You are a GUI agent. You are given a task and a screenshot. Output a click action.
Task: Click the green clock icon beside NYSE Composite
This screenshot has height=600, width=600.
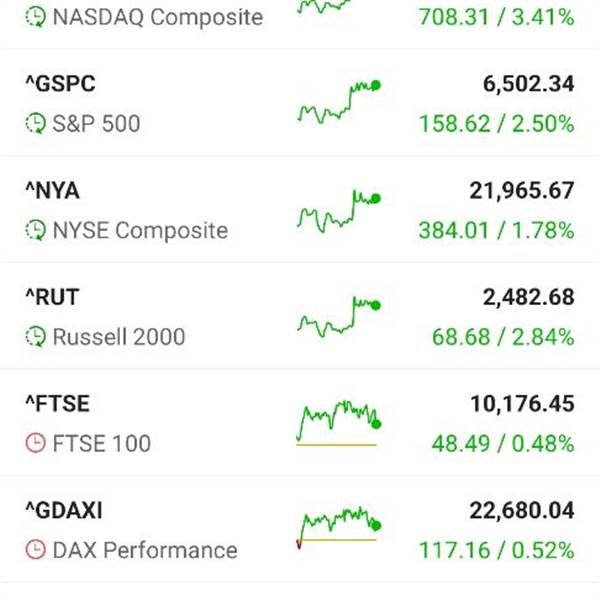(x=35, y=230)
